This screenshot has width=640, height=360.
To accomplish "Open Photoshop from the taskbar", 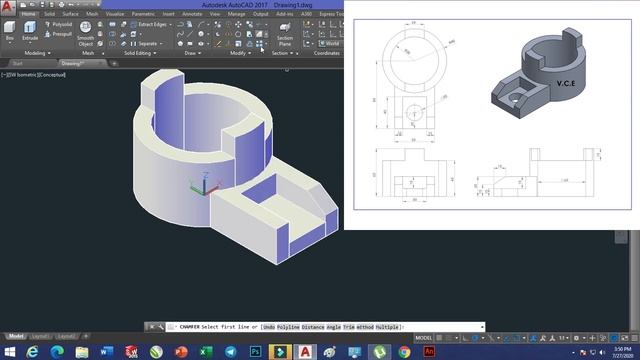I will (256, 351).
